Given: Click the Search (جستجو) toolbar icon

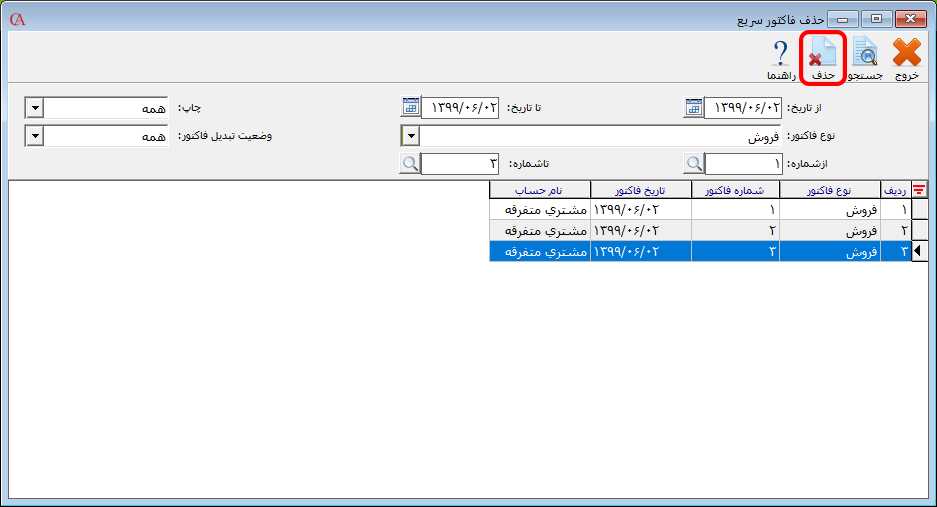Looking at the screenshot, I should pyautogui.click(x=865, y=55).
